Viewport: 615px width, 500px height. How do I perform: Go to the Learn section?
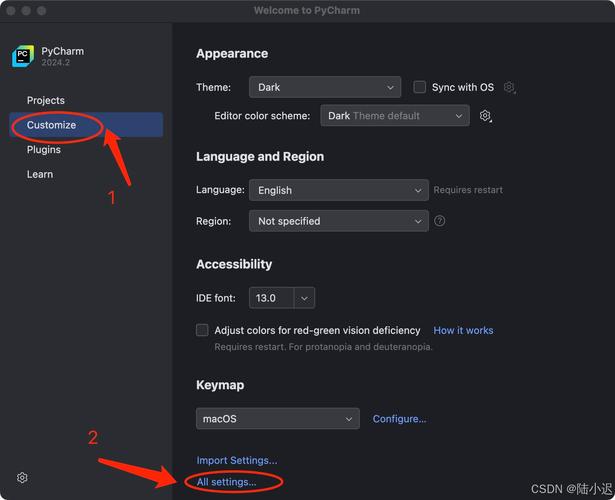click(40, 174)
